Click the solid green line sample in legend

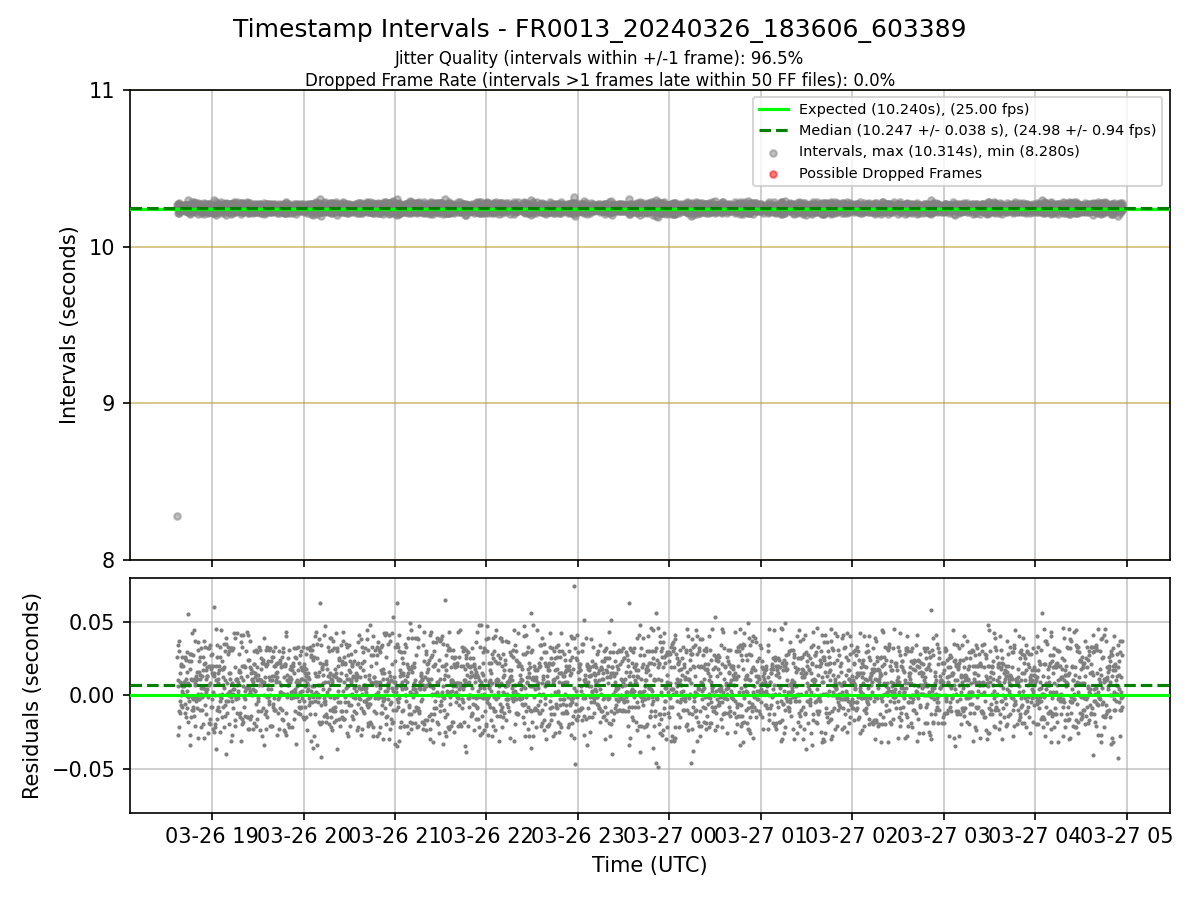point(774,109)
